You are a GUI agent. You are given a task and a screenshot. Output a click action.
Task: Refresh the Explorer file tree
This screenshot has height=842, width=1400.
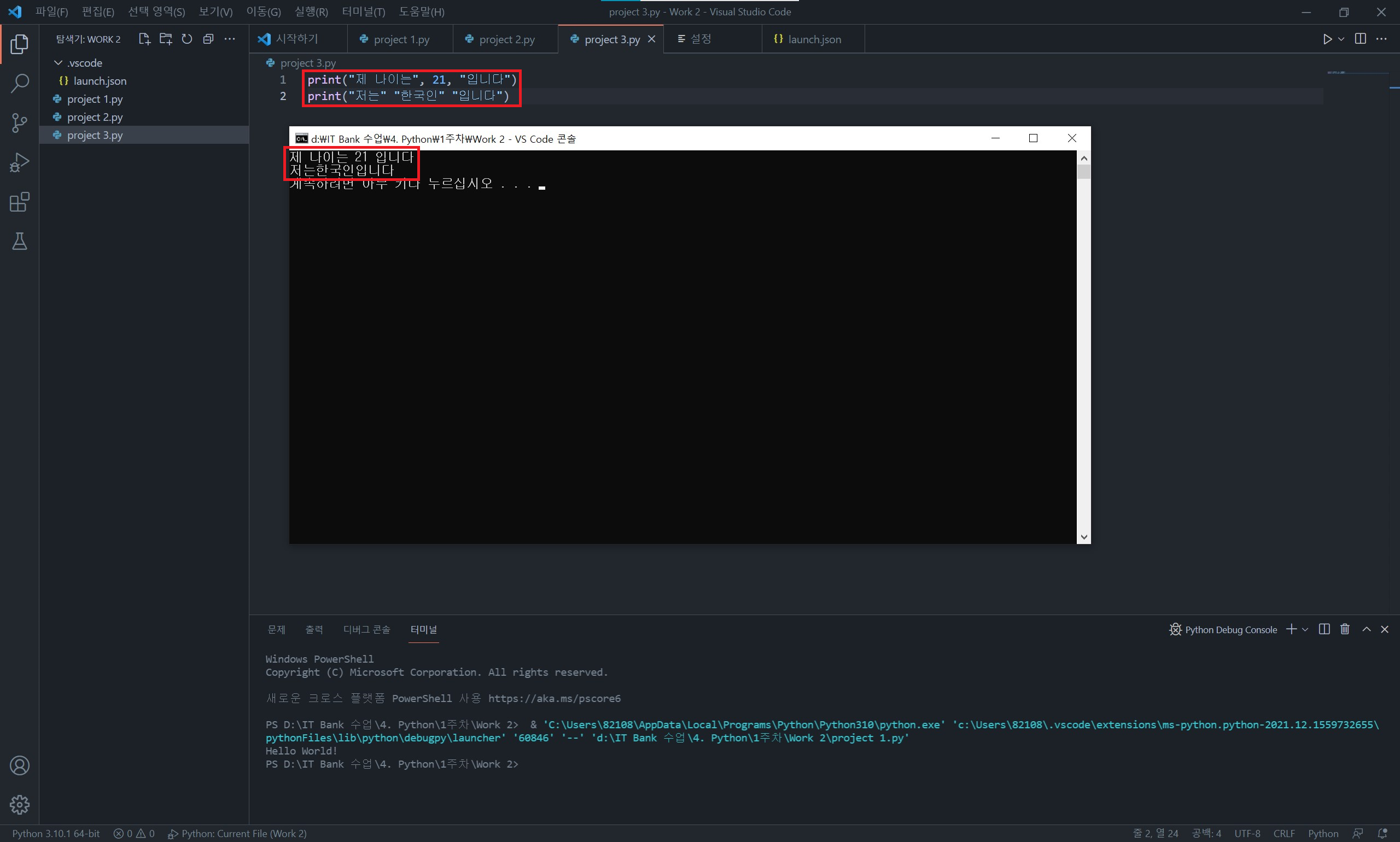click(x=186, y=39)
